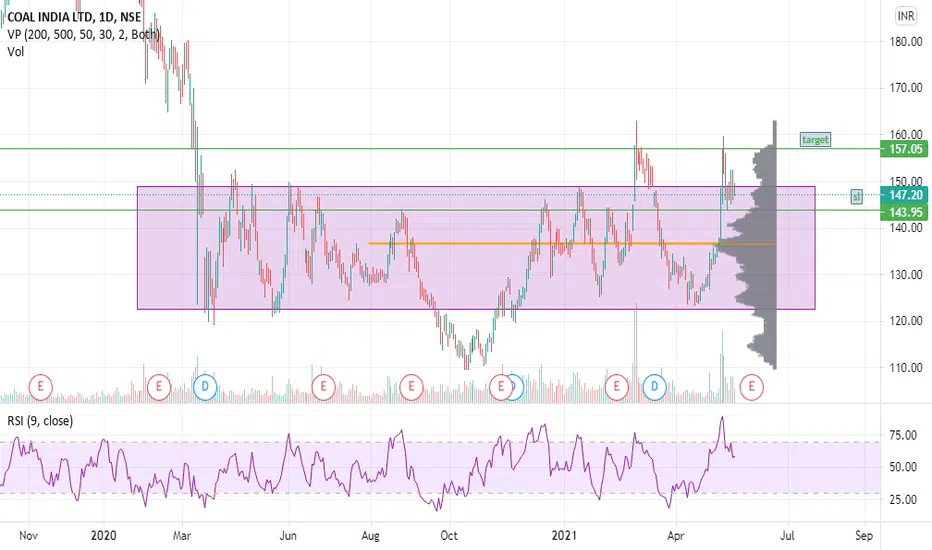Click the 170.00 price axis label

[906, 88]
